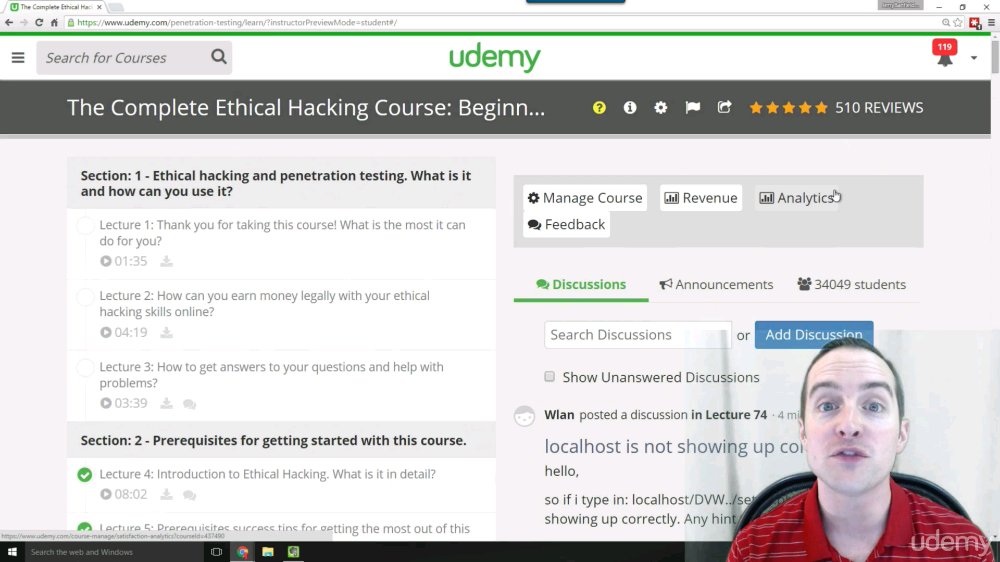Open Task View on the taskbar
The height and width of the screenshot is (562, 1000).
click(216, 552)
